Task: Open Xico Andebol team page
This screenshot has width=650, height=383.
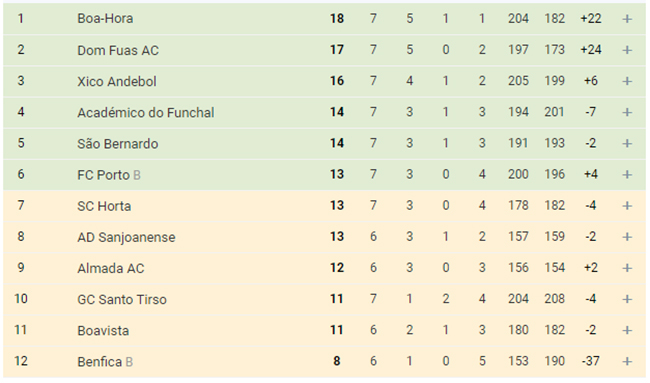Action: coord(117,81)
